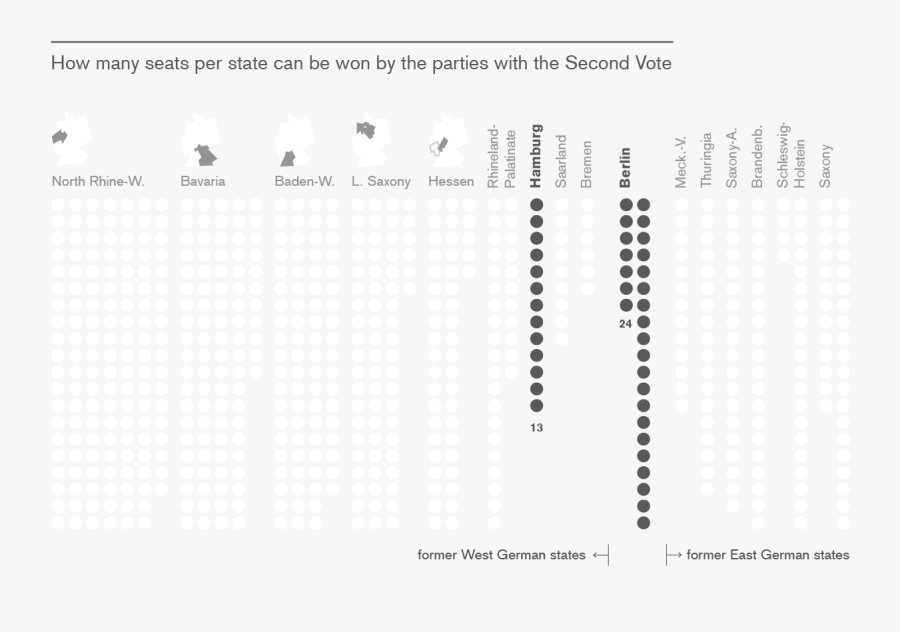The image size is (900, 632).
Task: Click the left arrow beside former West German states
Action: click(600, 555)
